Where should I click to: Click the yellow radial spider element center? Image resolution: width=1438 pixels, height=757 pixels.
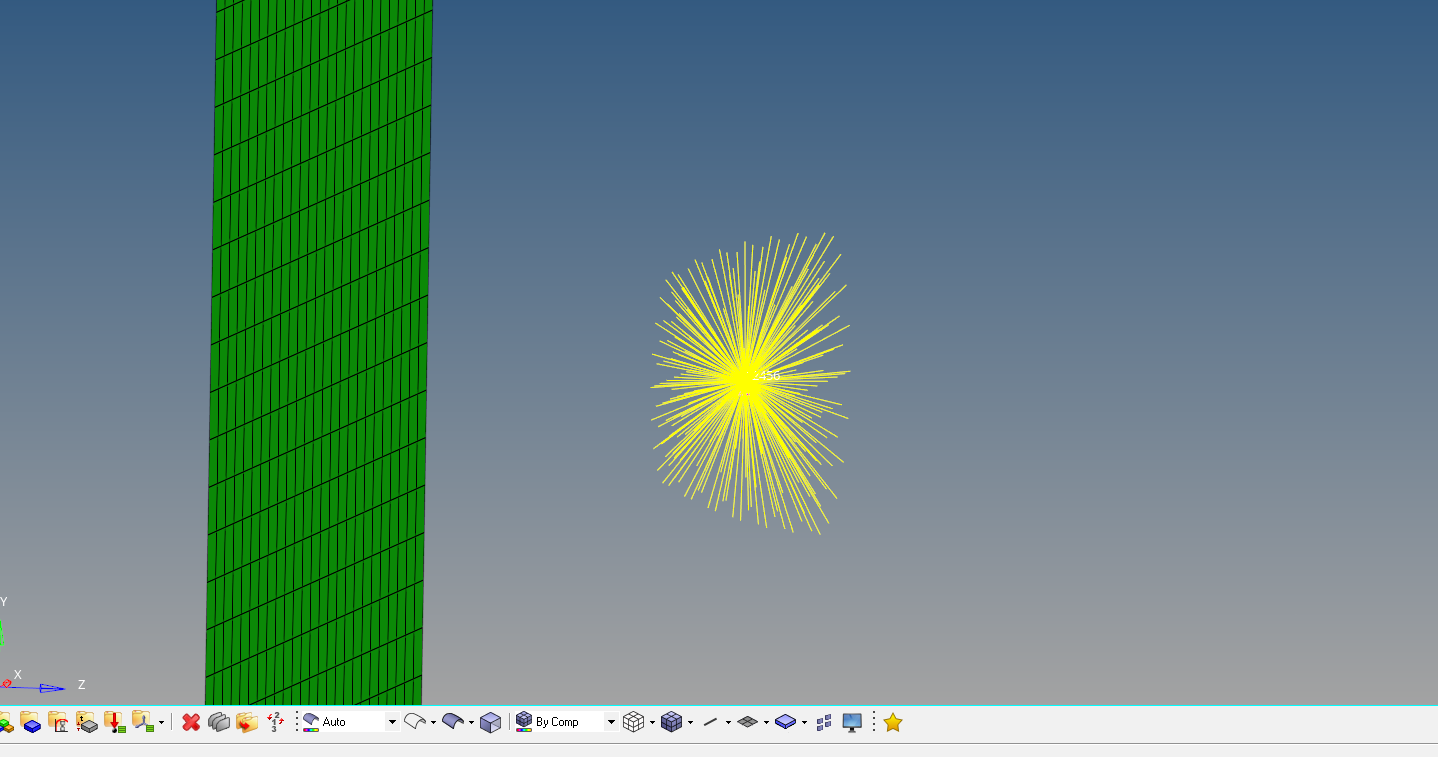(743, 379)
